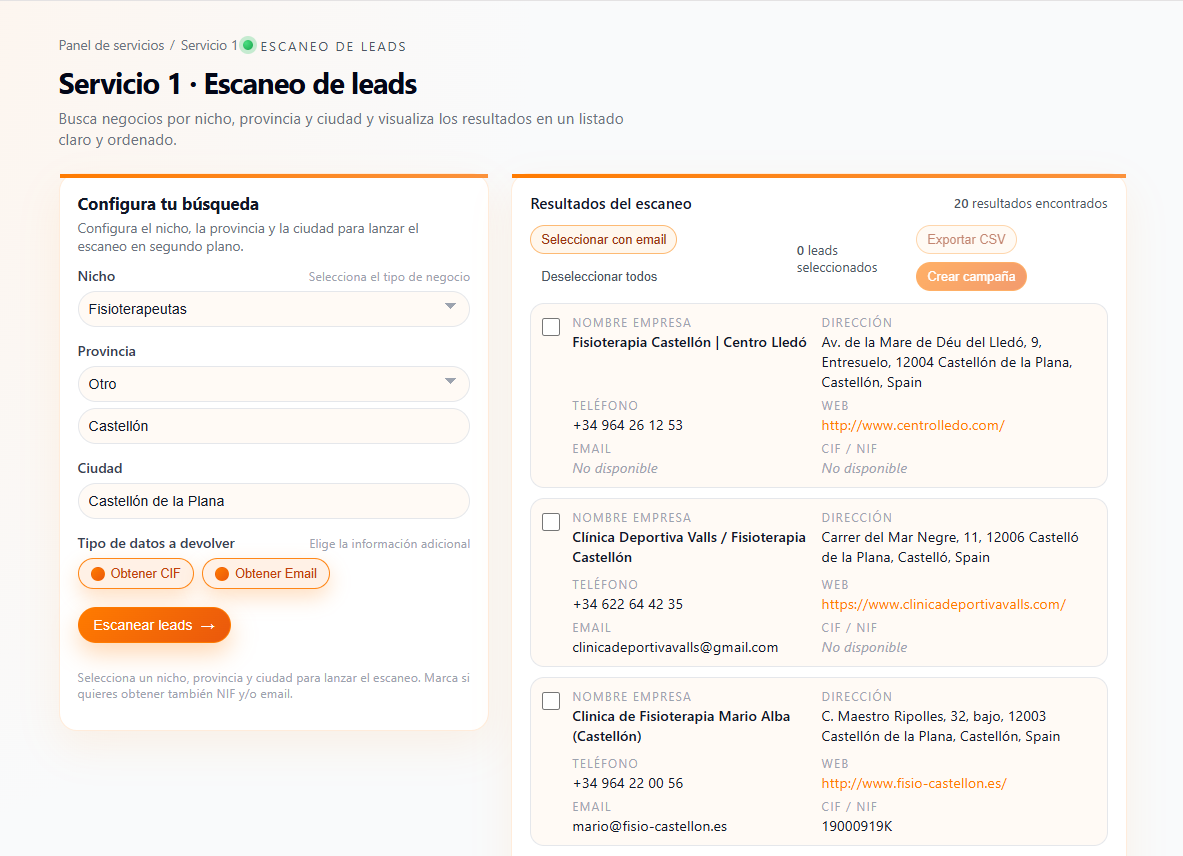The height and width of the screenshot is (856, 1183).
Task: Start the scan with Escanear leads button
Action: click(154, 625)
